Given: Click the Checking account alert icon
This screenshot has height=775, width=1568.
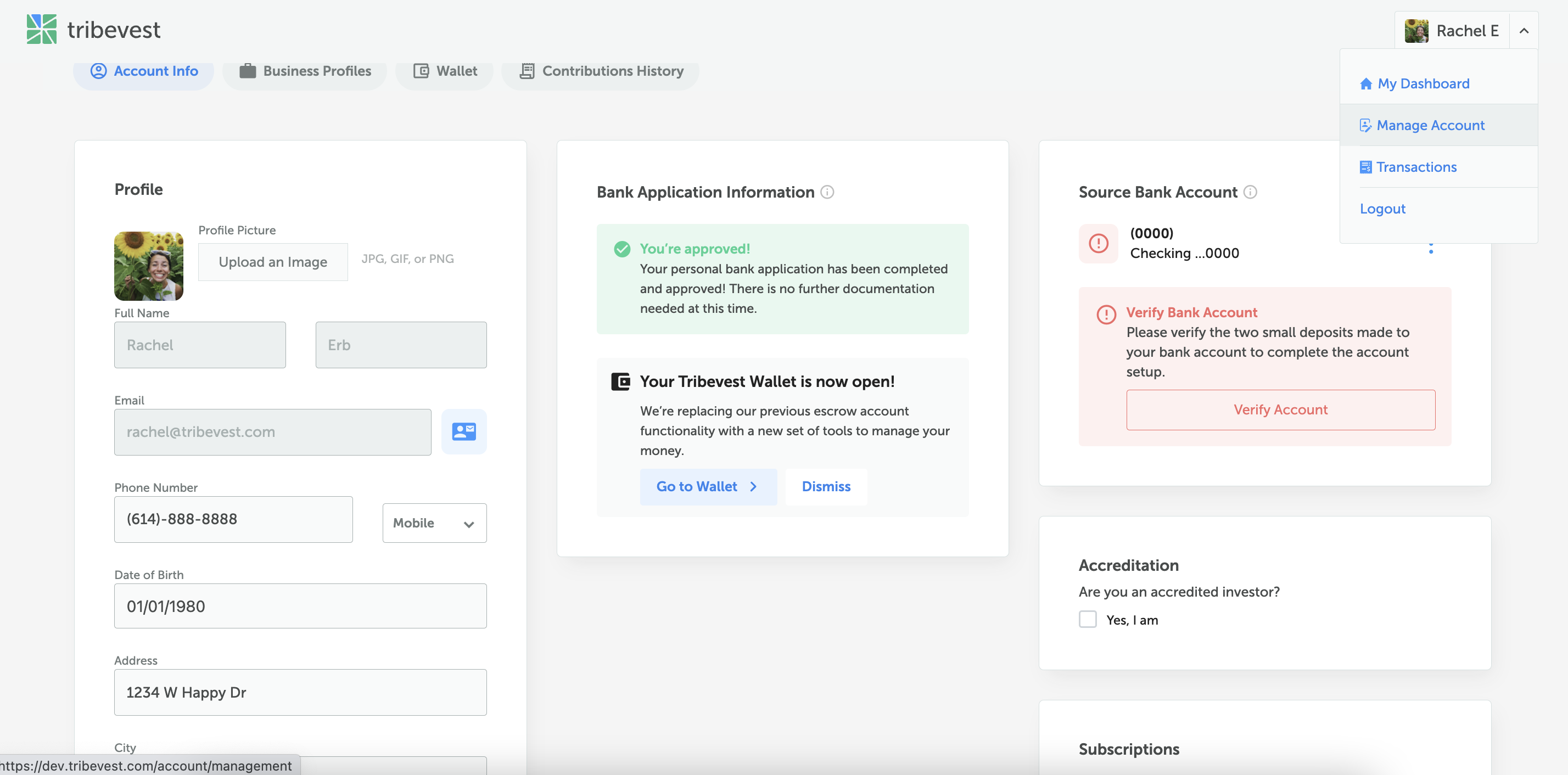Looking at the screenshot, I should point(1098,243).
